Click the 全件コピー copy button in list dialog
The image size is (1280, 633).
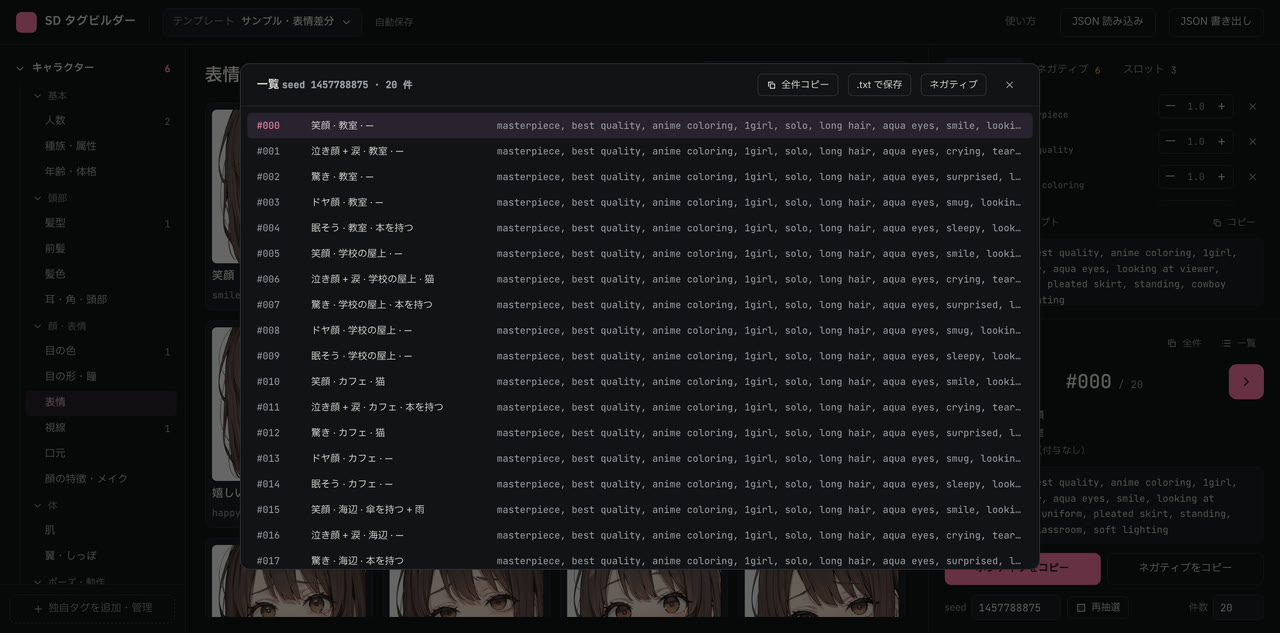tap(797, 85)
